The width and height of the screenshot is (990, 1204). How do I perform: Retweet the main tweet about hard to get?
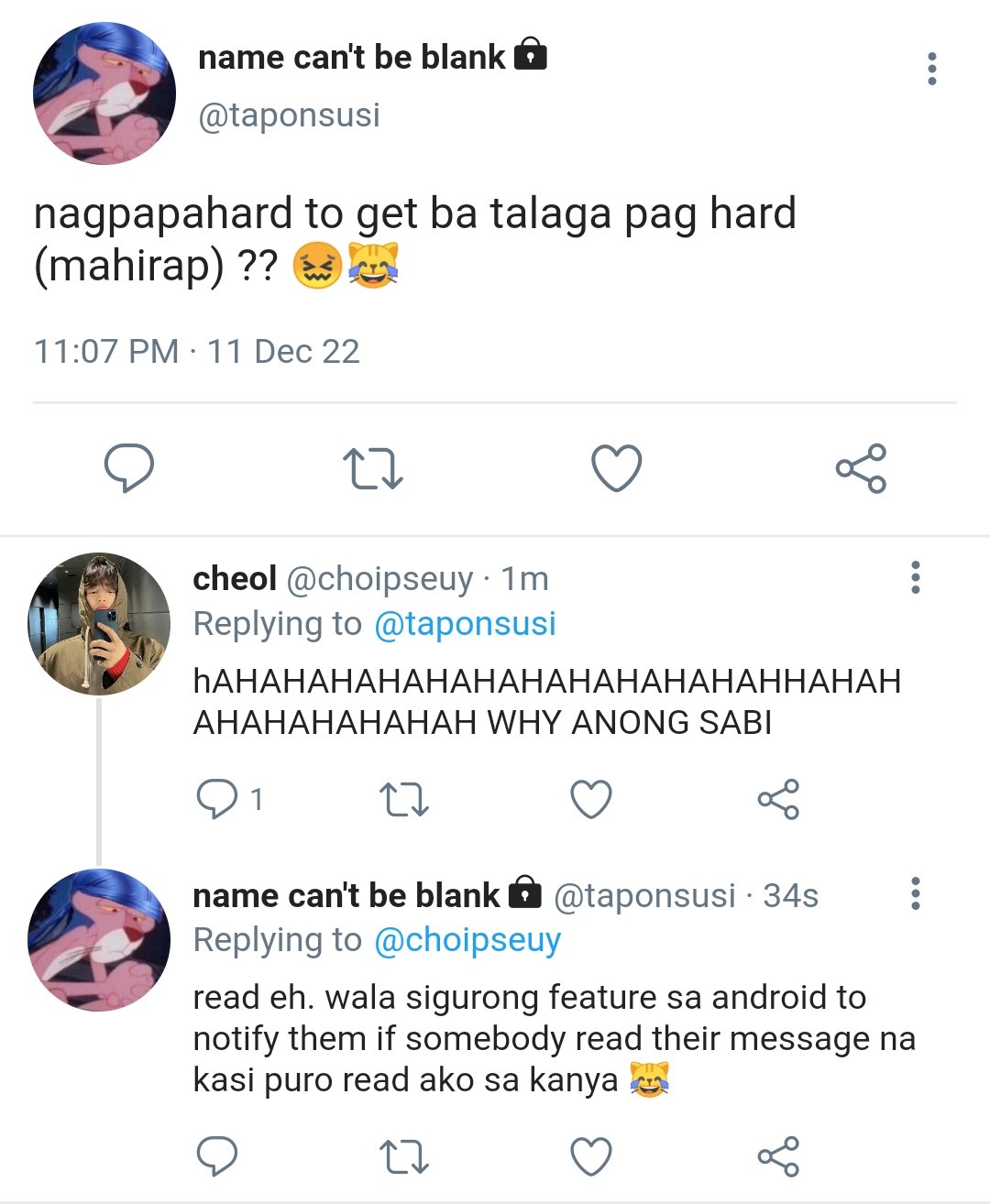(372, 468)
